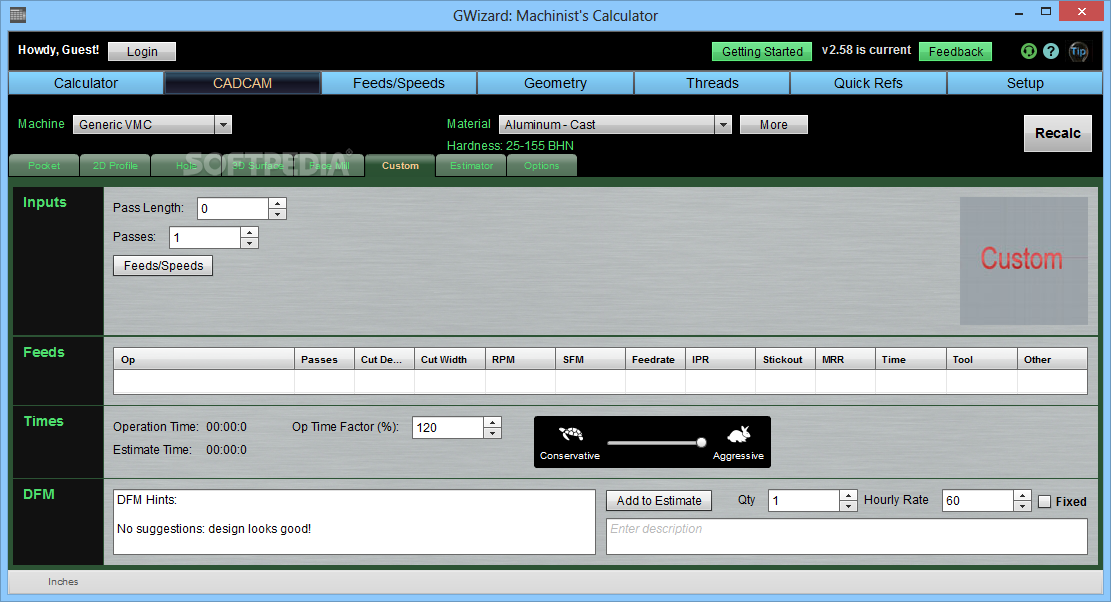Open the Quick Refs tab
The width and height of the screenshot is (1111, 602).
868,83
